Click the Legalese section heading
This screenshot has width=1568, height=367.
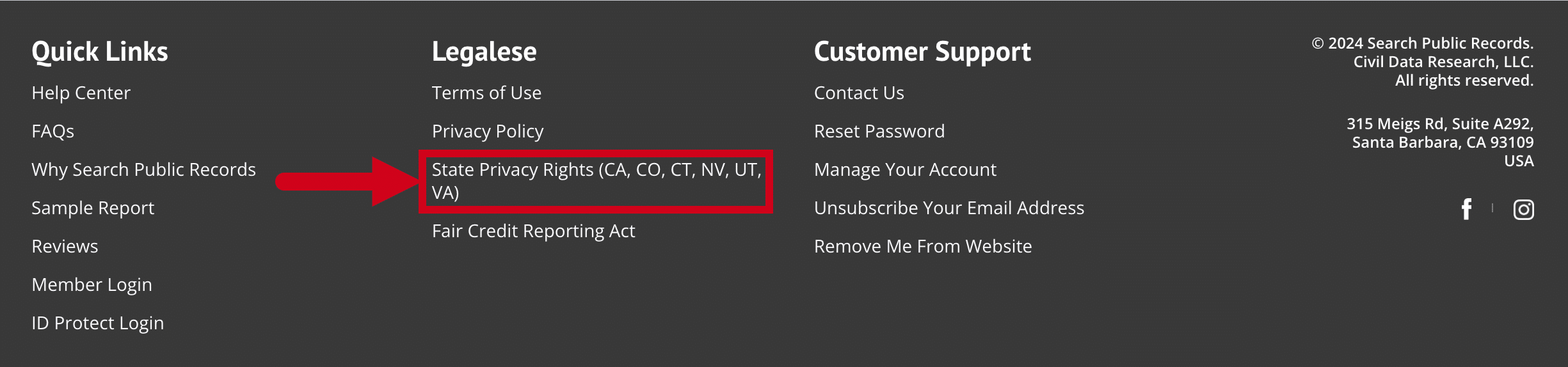[x=484, y=52]
